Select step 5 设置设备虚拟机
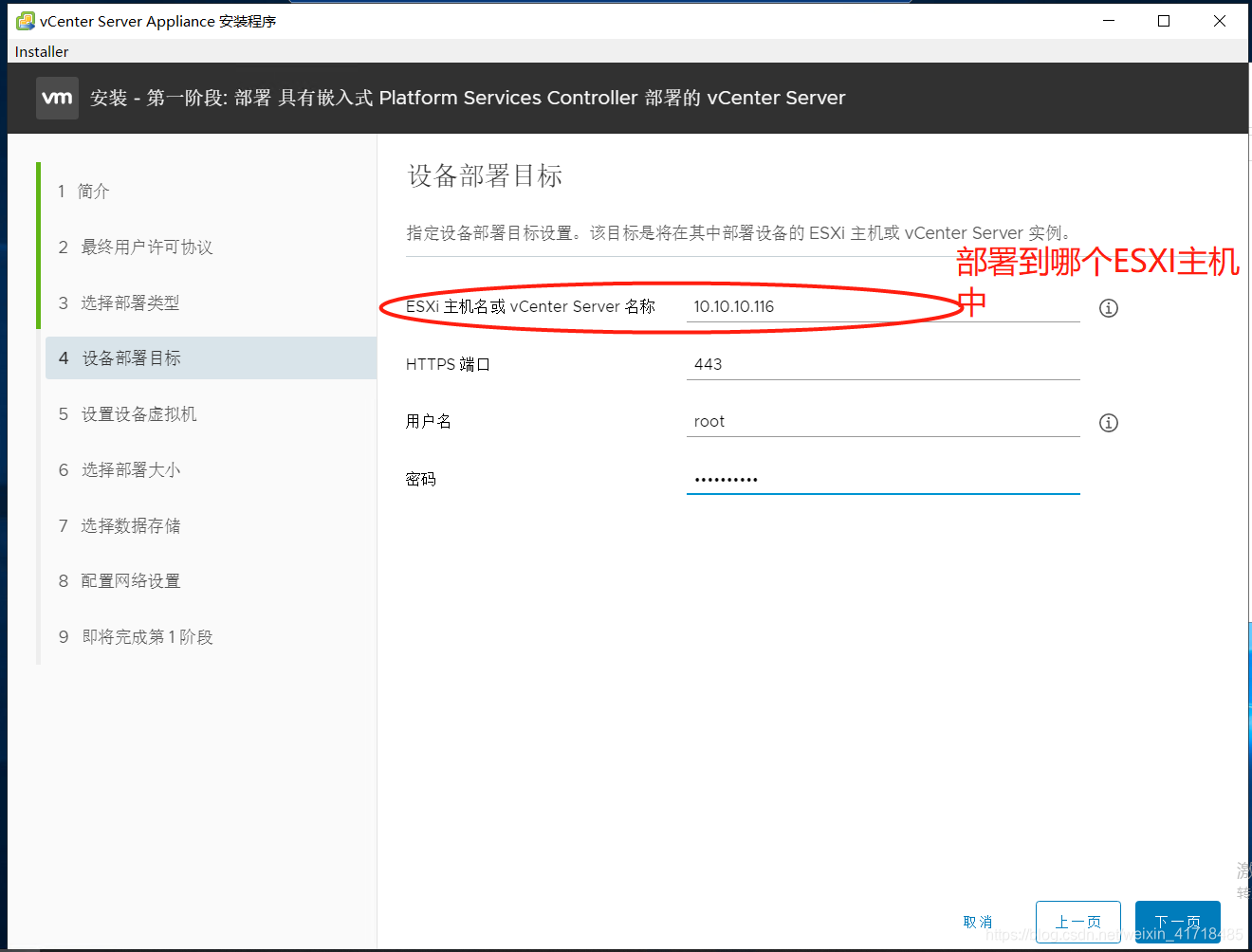The height and width of the screenshot is (952, 1252). (127, 414)
